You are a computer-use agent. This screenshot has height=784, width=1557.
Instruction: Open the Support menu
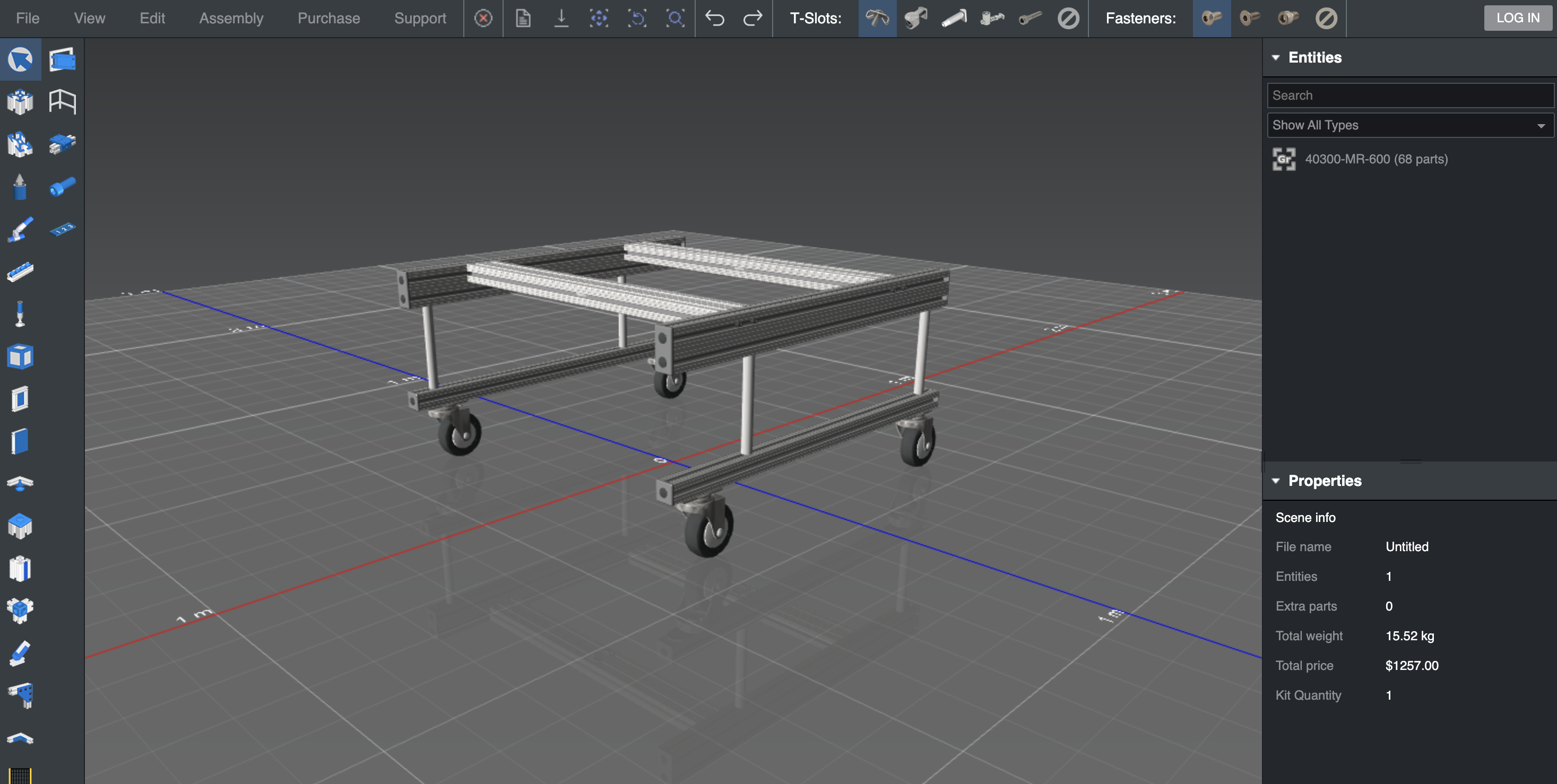420,18
